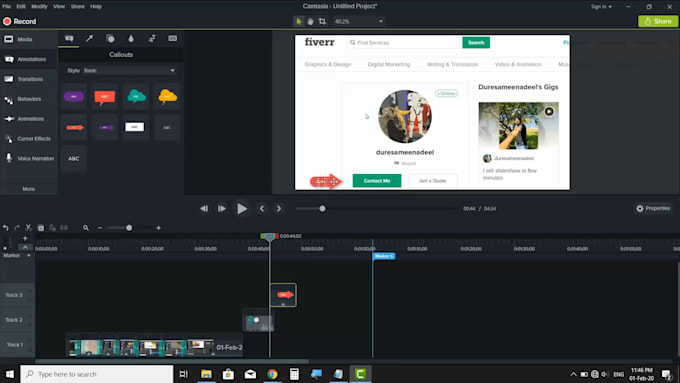Open the Edit menu

coord(21,7)
